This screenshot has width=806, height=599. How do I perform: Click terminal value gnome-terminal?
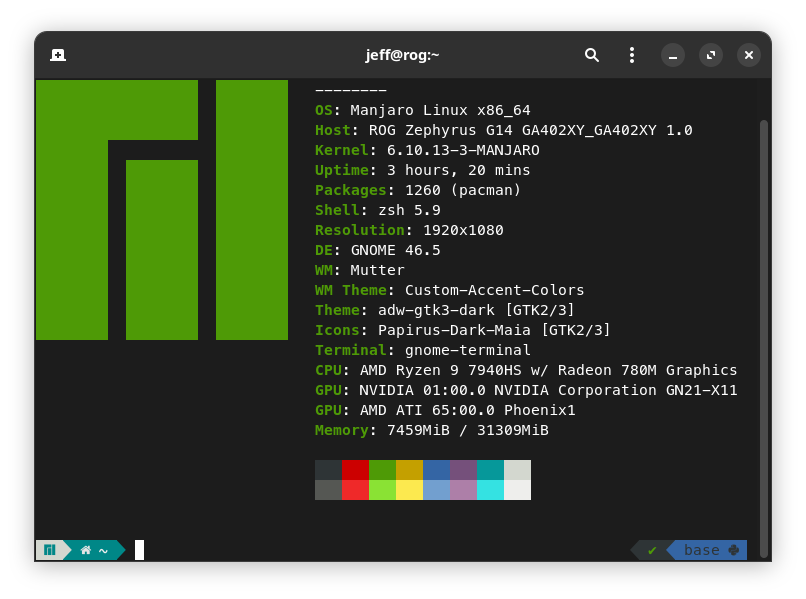468,350
